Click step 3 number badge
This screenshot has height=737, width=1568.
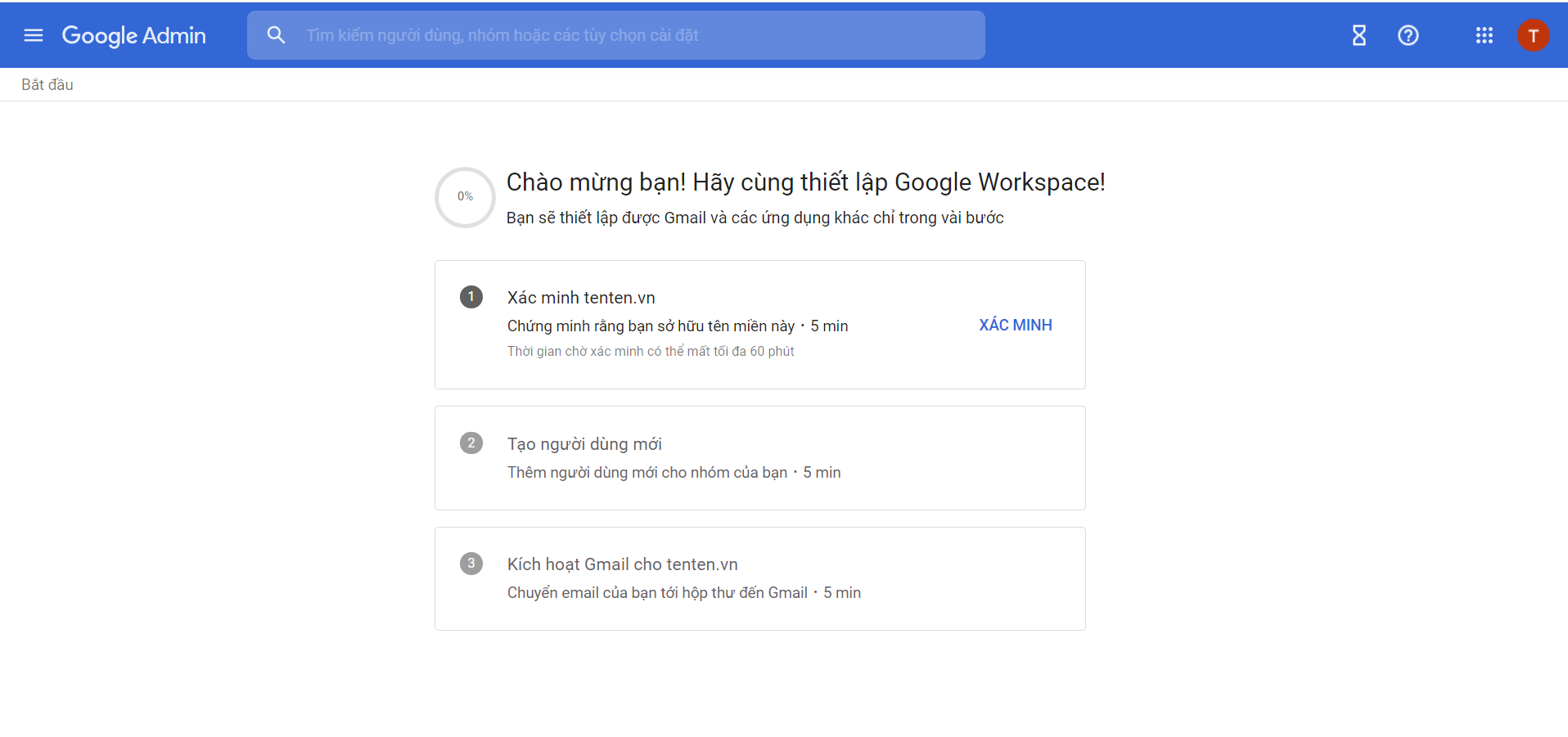tap(471, 564)
